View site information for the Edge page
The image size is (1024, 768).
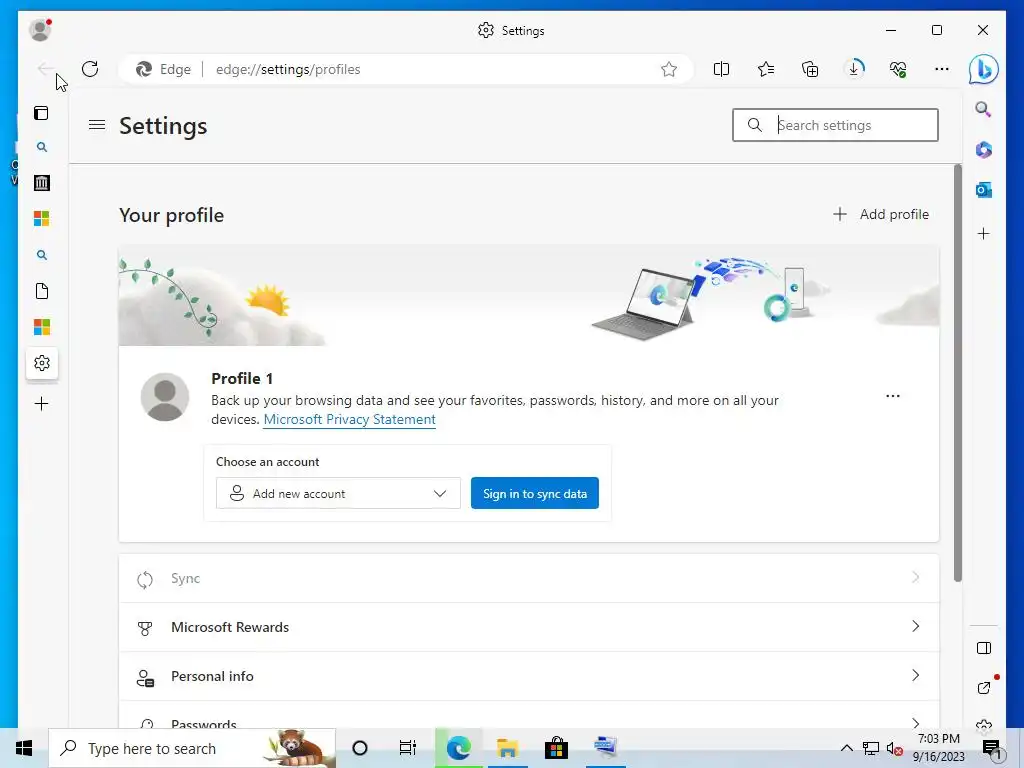point(163,69)
